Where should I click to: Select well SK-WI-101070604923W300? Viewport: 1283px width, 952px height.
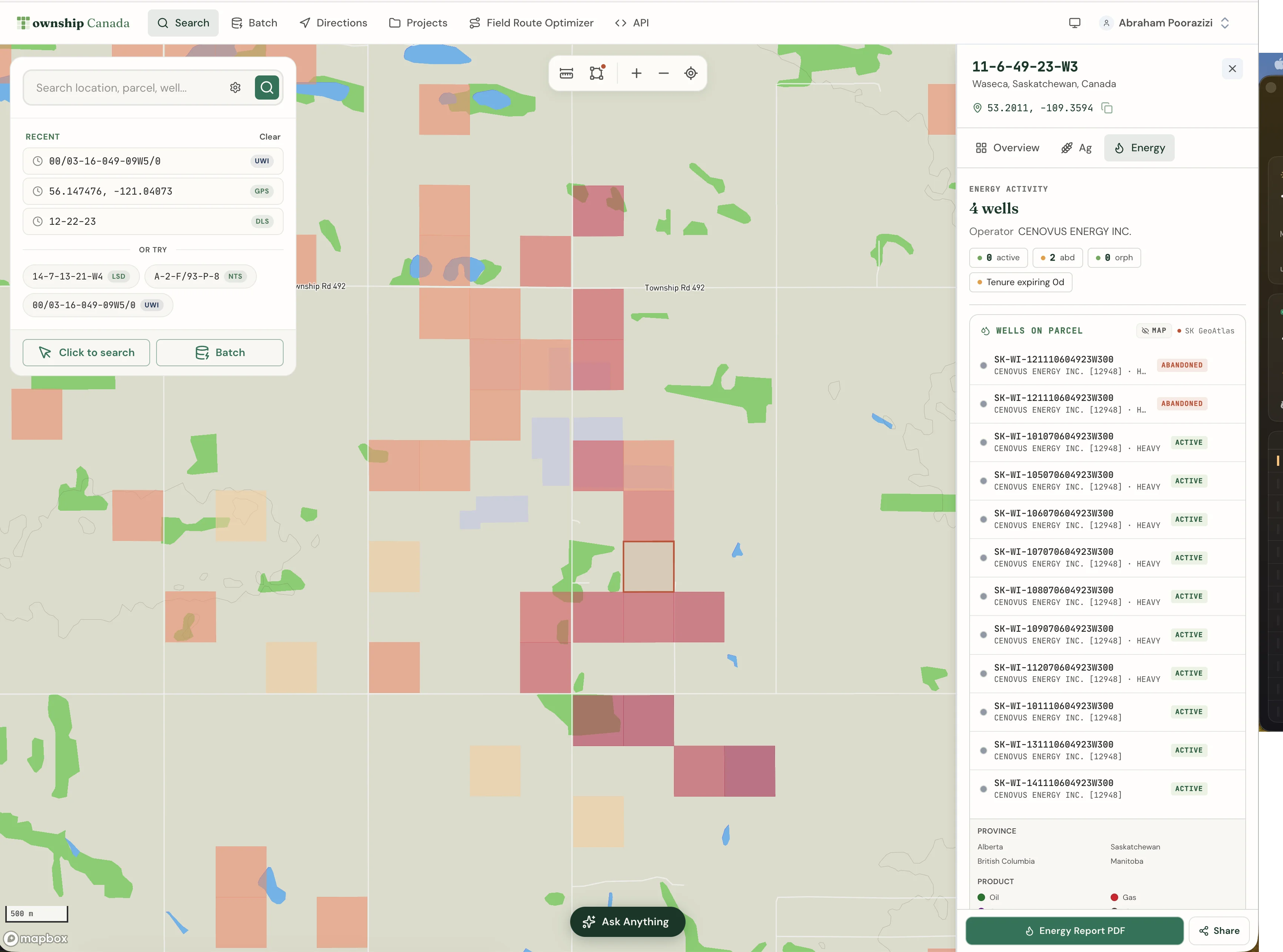click(x=1107, y=442)
